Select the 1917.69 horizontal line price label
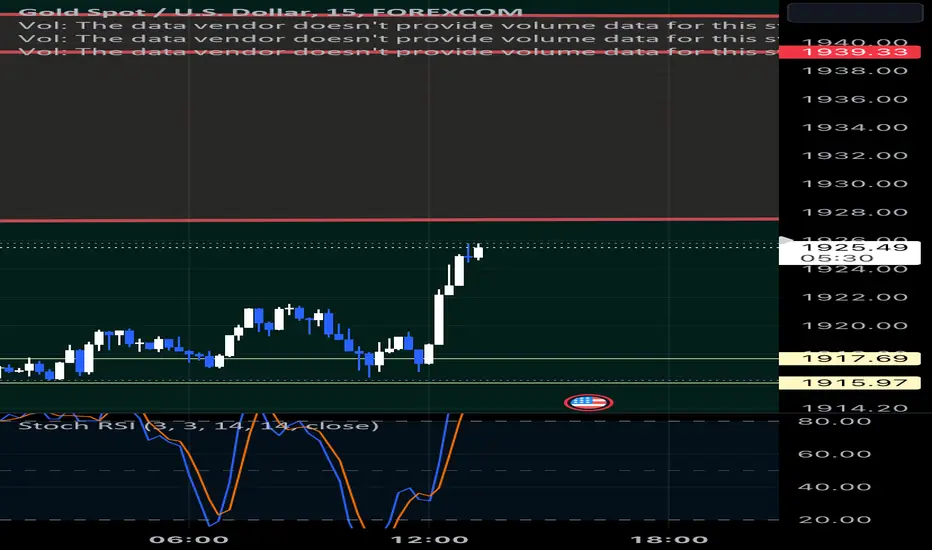The image size is (932, 550). pos(850,359)
